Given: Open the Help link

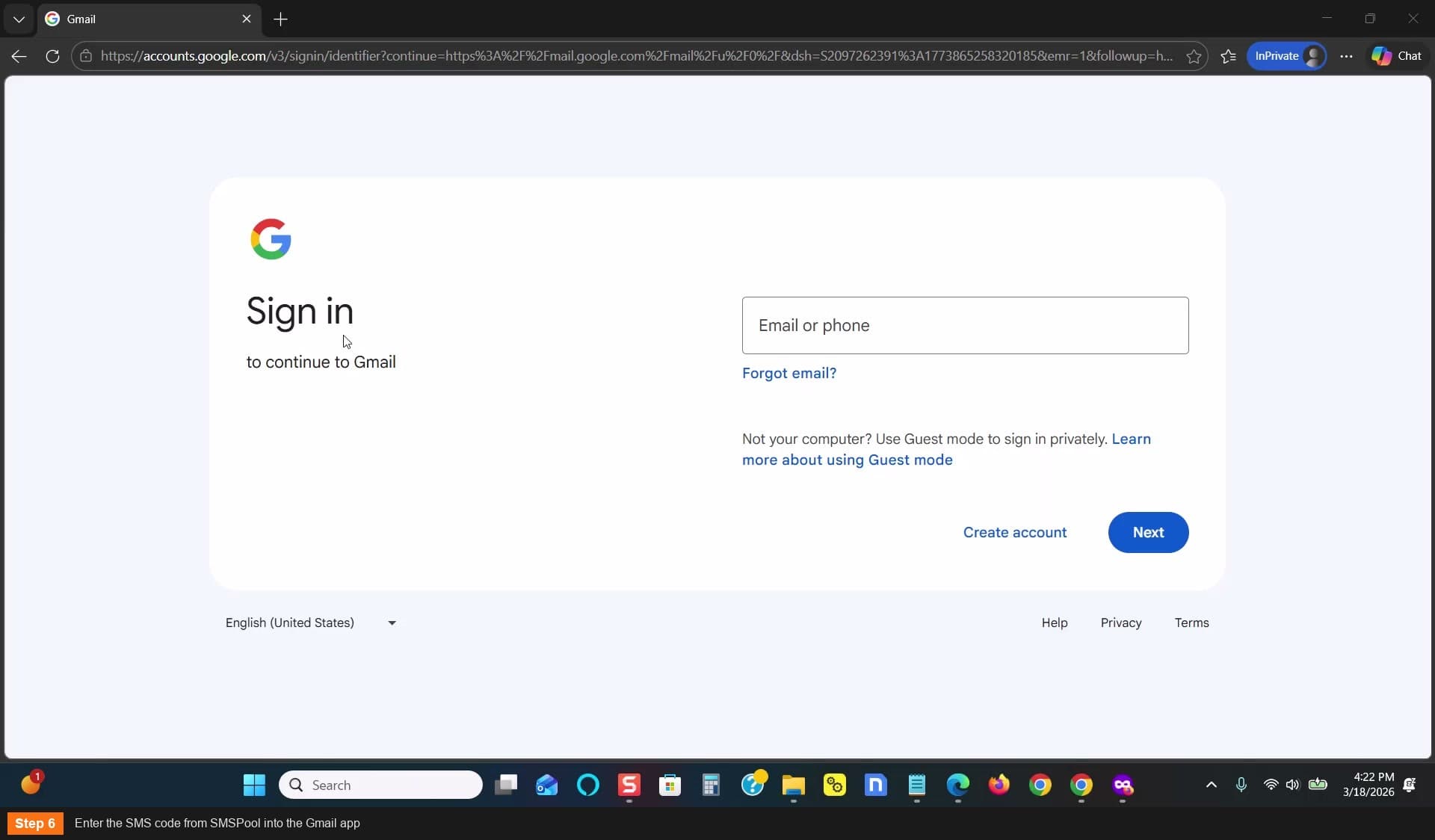Looking at the screenshot, I should pos(1055,623).
